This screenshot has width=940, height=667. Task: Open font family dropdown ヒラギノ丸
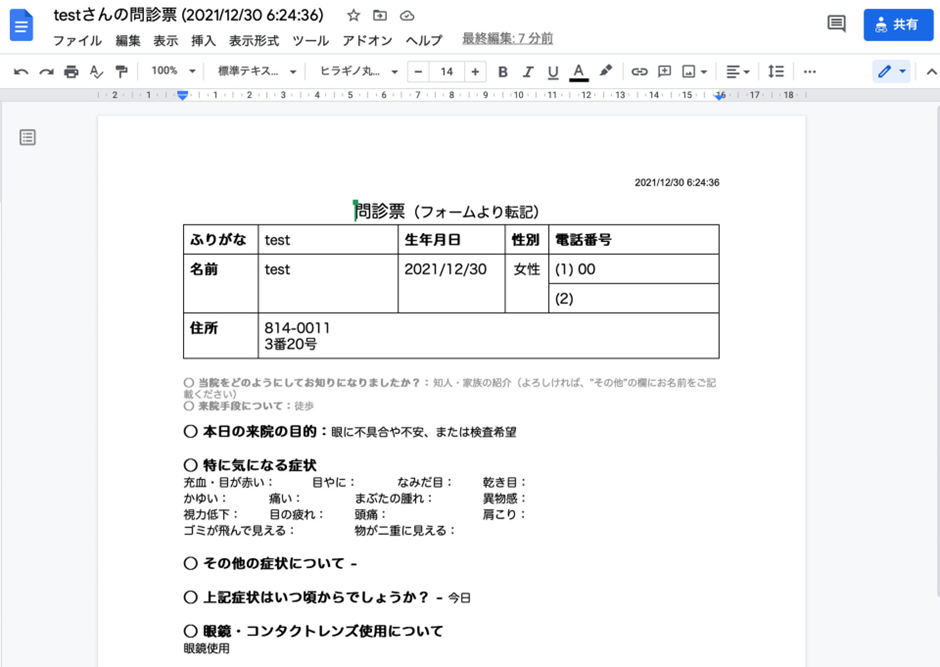coord(358,71)
